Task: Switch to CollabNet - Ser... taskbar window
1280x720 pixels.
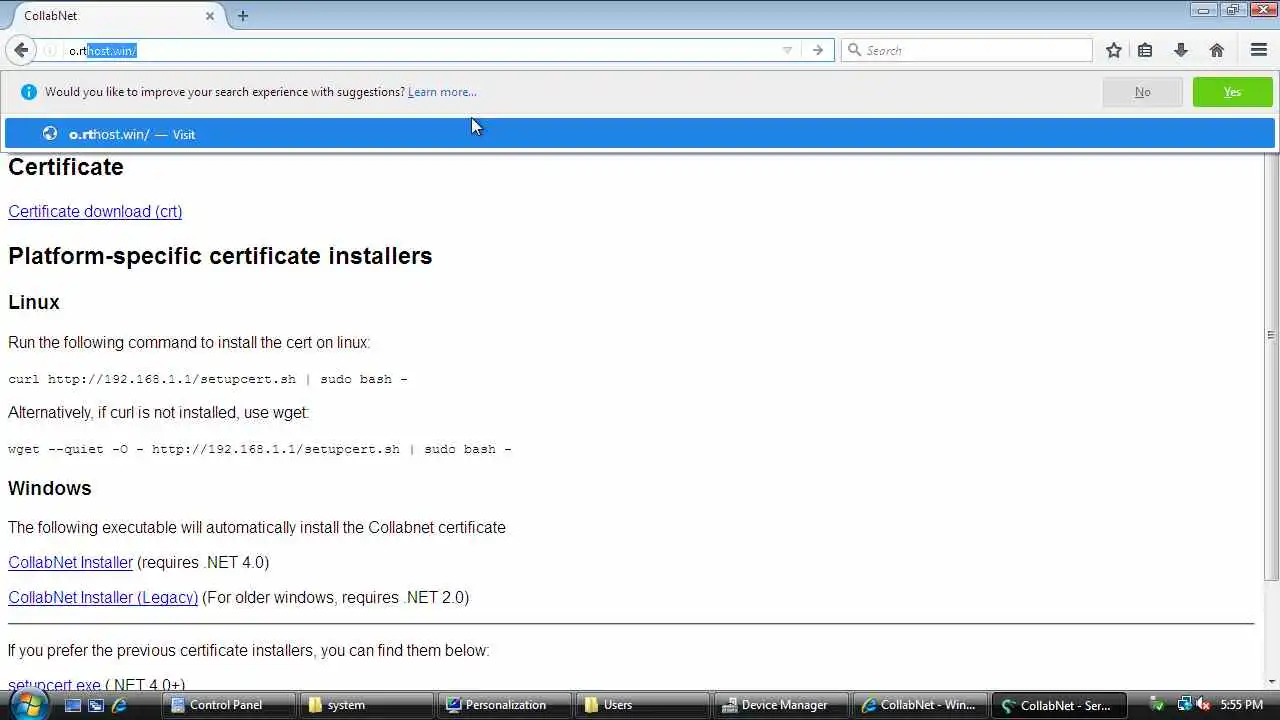Action: pyautogui.click(x=1058, y=705)
